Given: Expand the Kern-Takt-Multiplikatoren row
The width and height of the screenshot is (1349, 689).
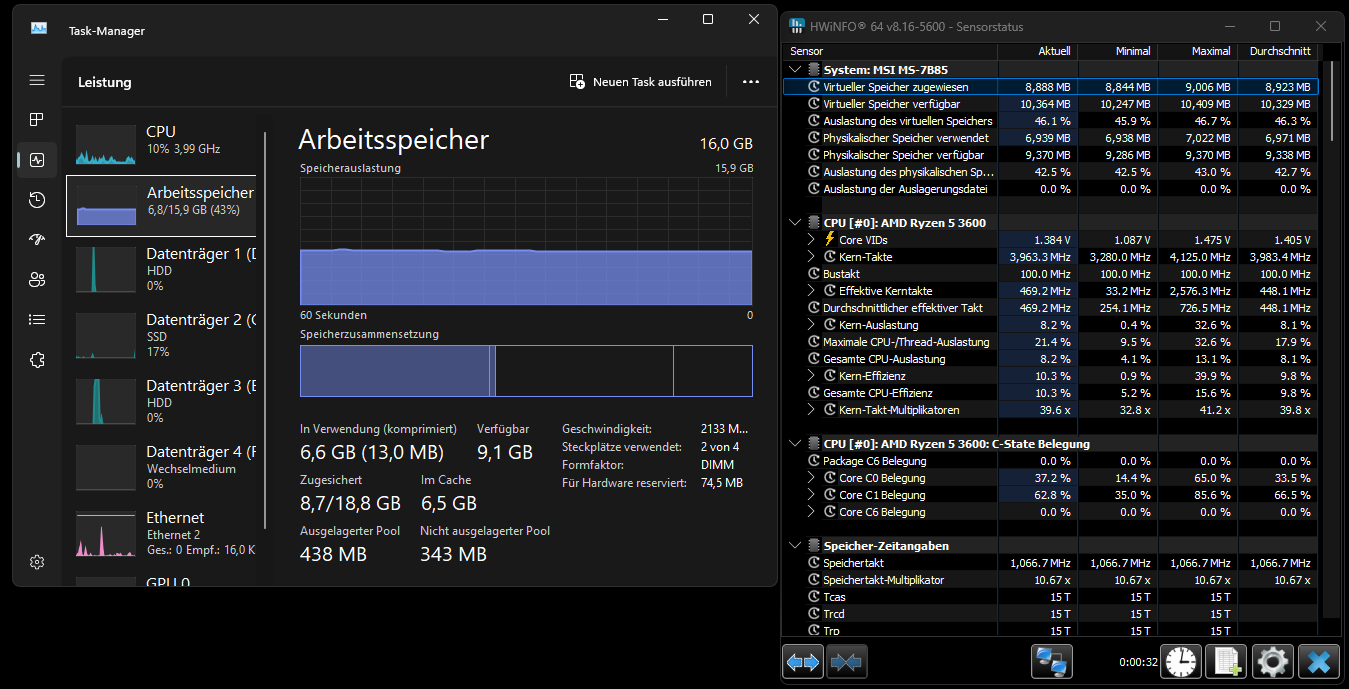Looking at the screenshot, I should pos(811,410).
